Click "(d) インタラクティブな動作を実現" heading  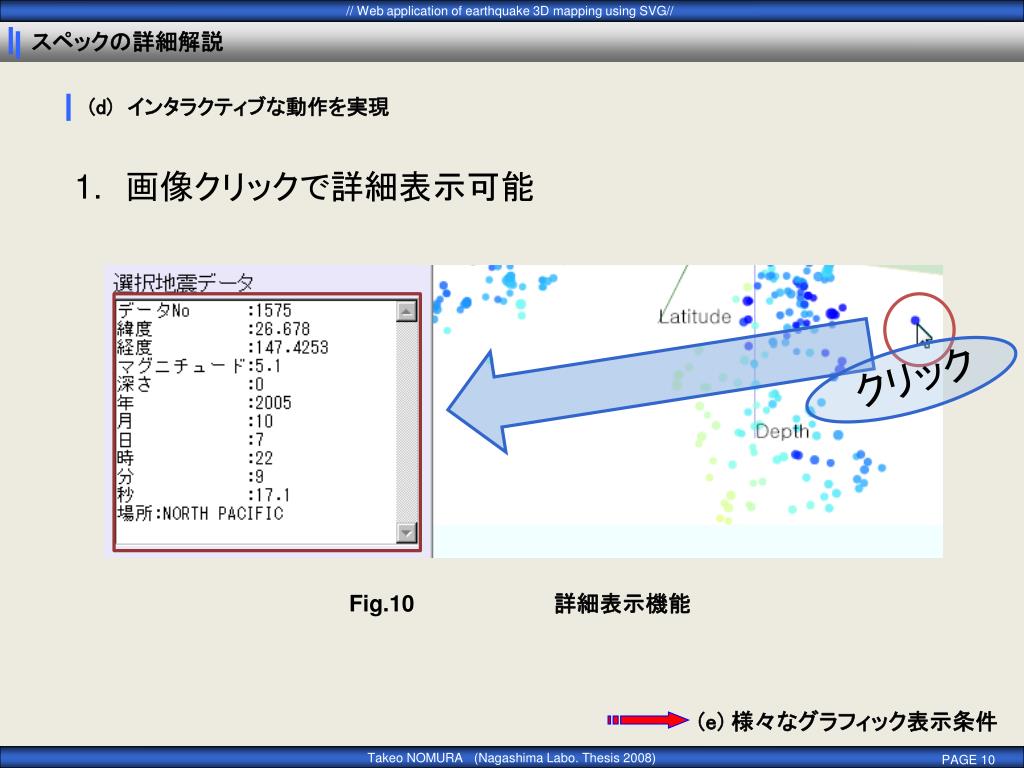click(x=238, y=107)
